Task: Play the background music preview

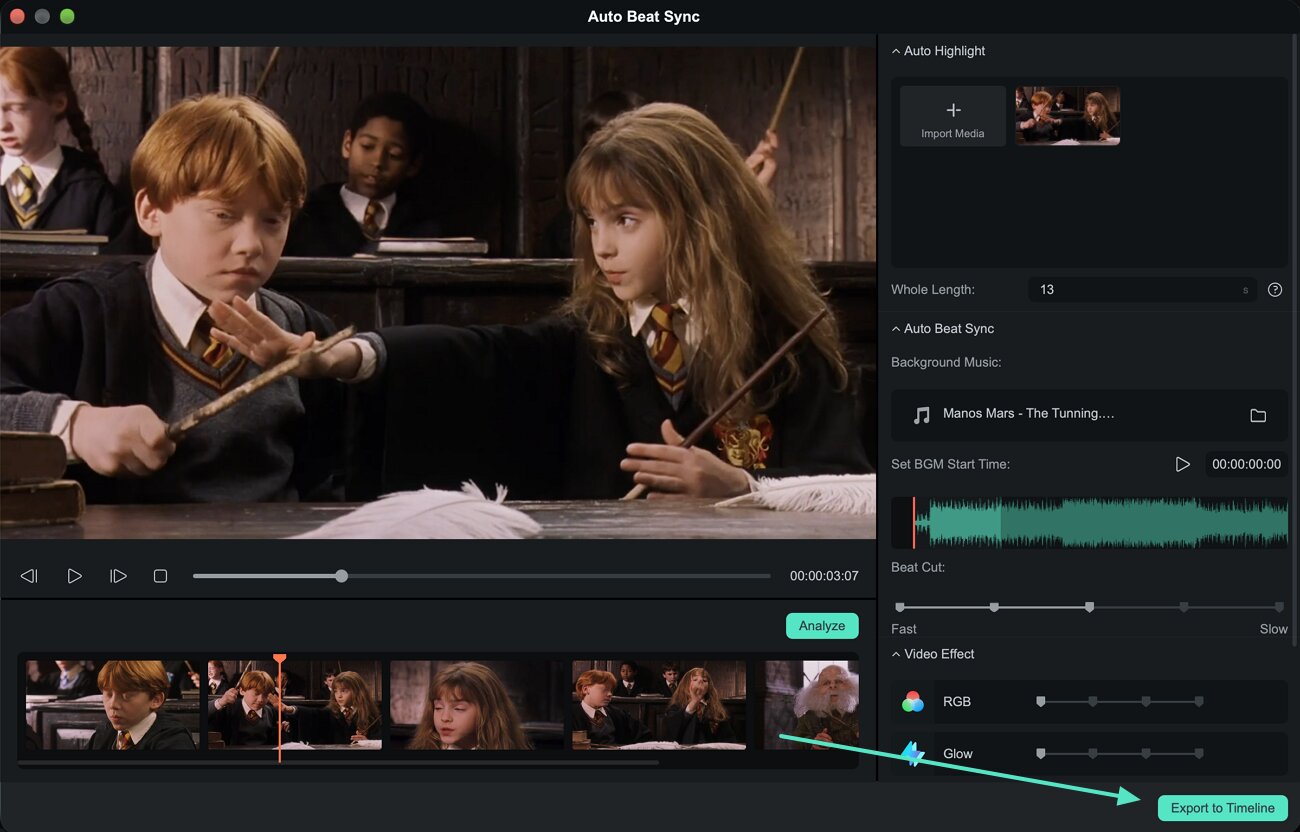Action: [1182, 464]
